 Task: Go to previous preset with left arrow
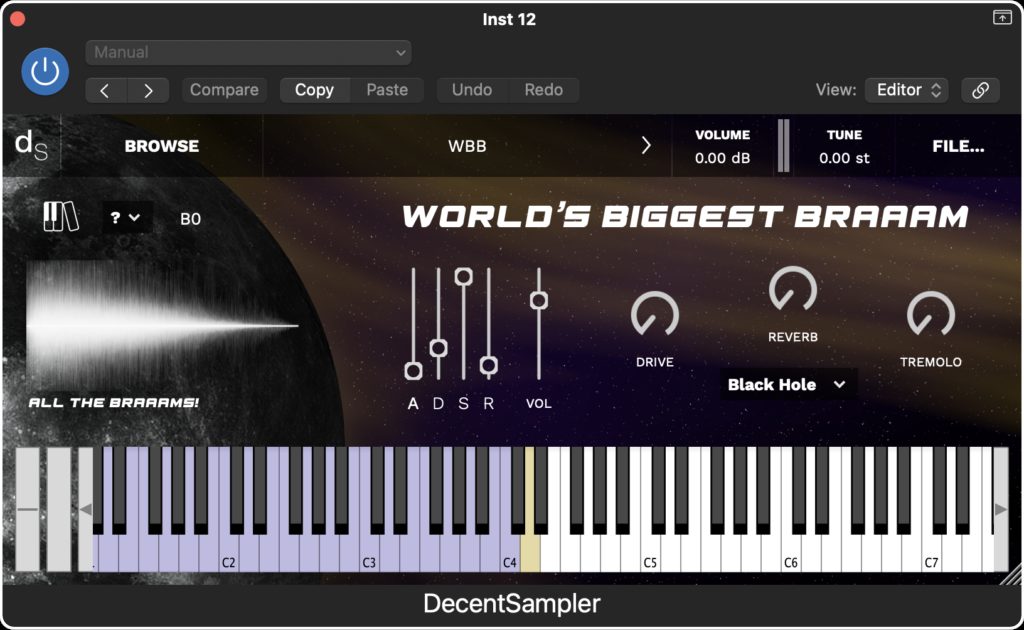coord(106,90)
